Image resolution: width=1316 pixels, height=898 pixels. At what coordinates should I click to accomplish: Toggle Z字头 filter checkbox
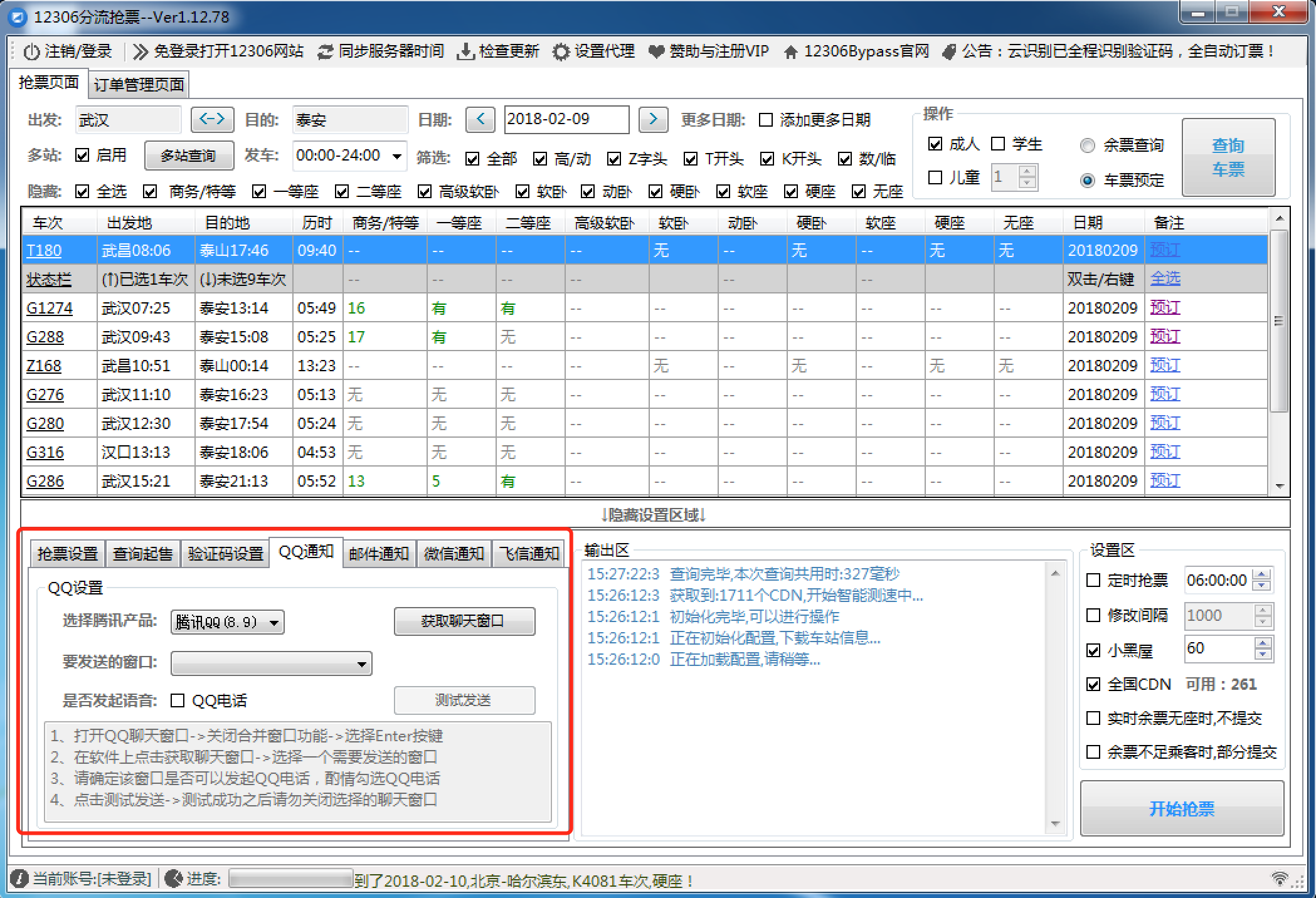coord(614,159)
